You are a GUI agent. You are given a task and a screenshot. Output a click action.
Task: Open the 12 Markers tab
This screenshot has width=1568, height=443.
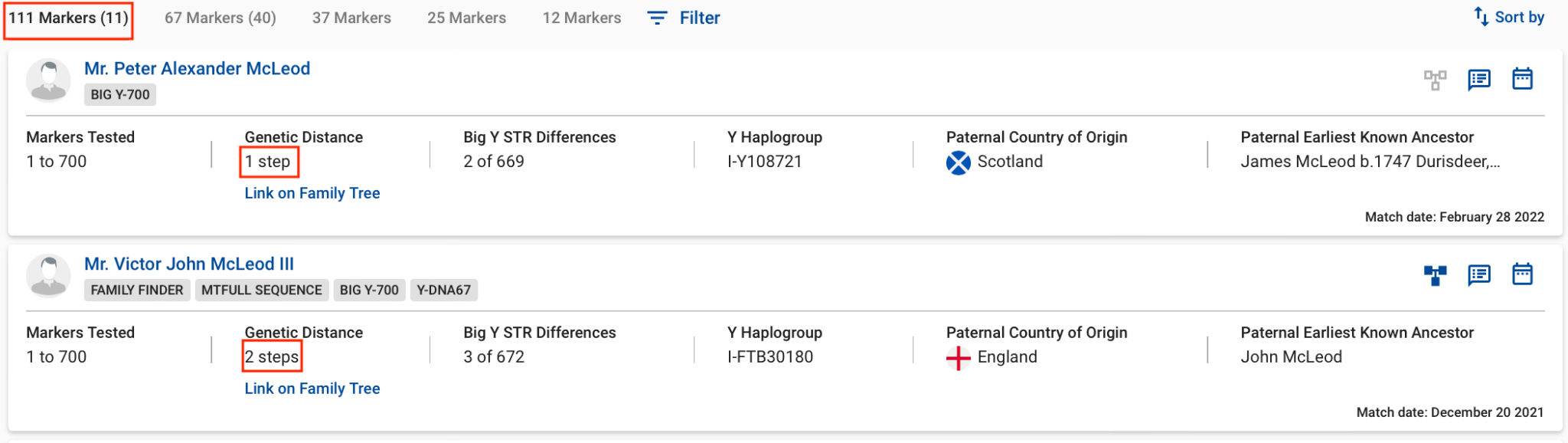[x=581, y=18]
